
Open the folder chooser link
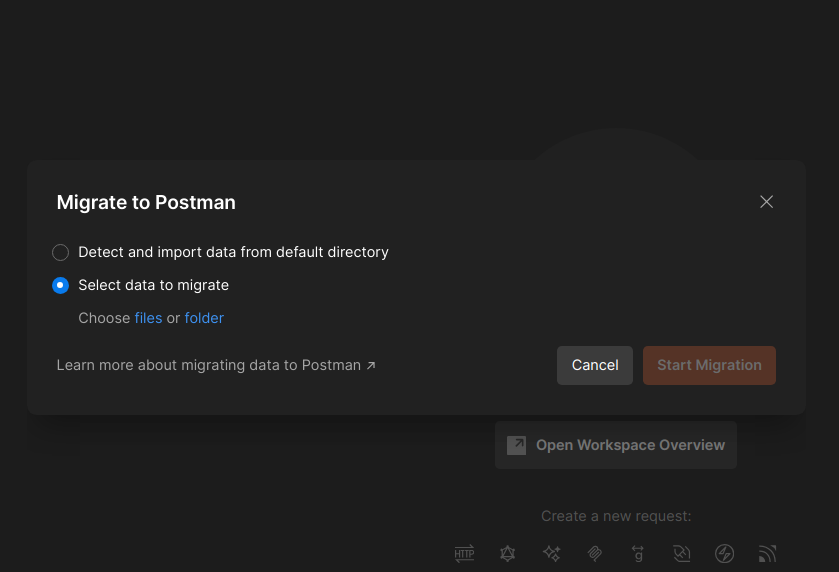pos(204,318)
